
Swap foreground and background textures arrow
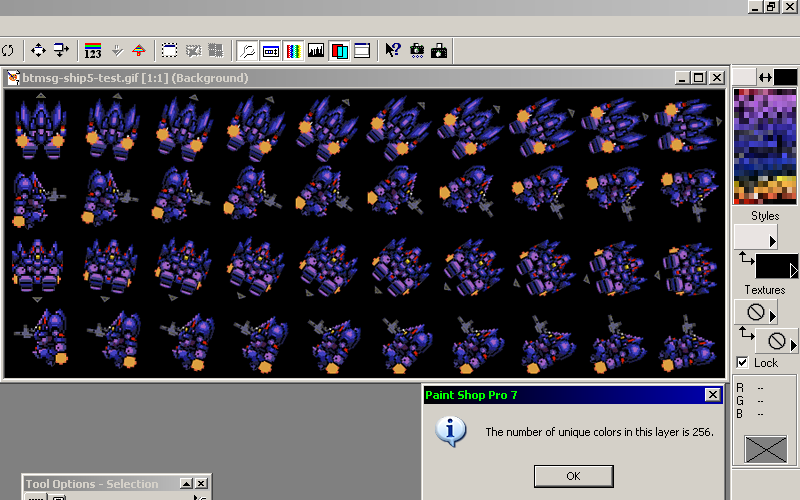746,334
